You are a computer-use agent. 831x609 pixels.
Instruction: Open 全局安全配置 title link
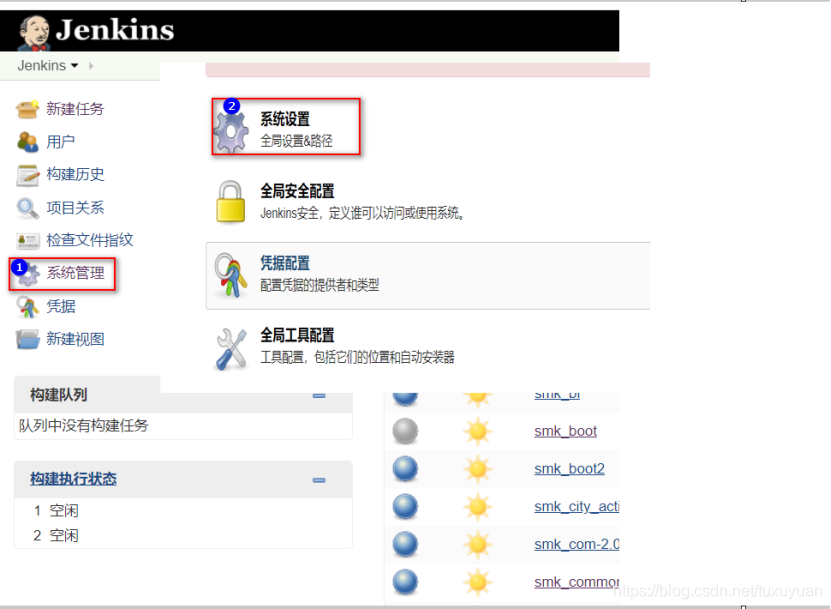click(x=297, y=191)
